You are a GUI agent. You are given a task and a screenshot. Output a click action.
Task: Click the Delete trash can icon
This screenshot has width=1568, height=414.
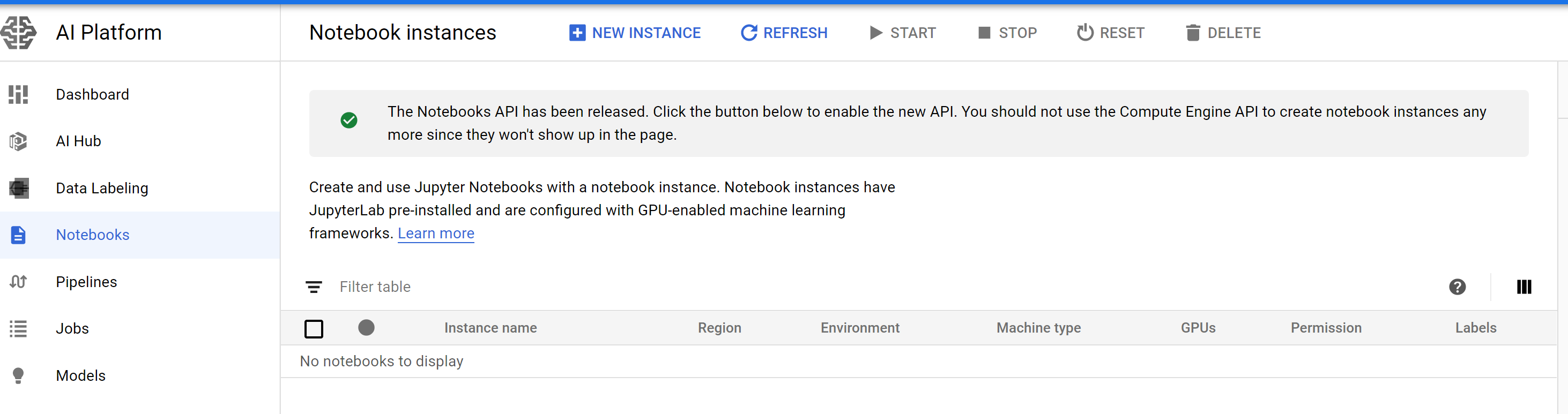(x=1193, y=33)
